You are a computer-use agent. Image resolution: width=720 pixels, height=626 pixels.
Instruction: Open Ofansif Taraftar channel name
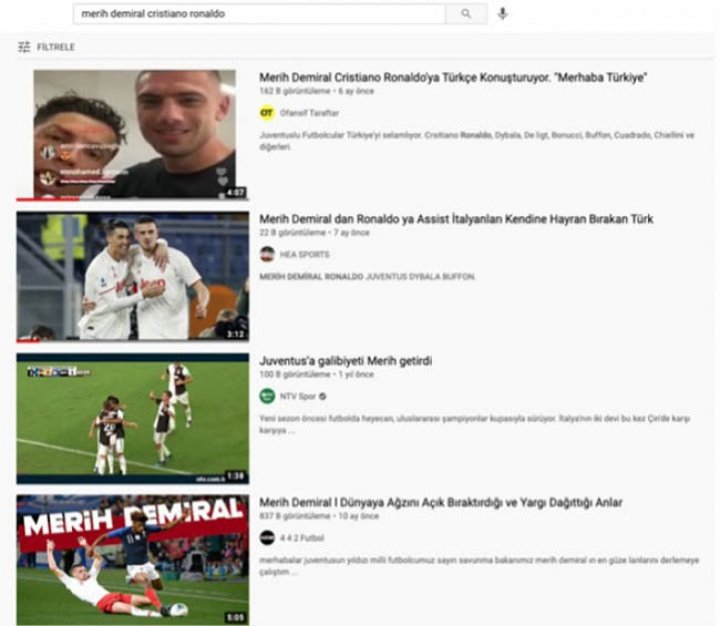309,113
